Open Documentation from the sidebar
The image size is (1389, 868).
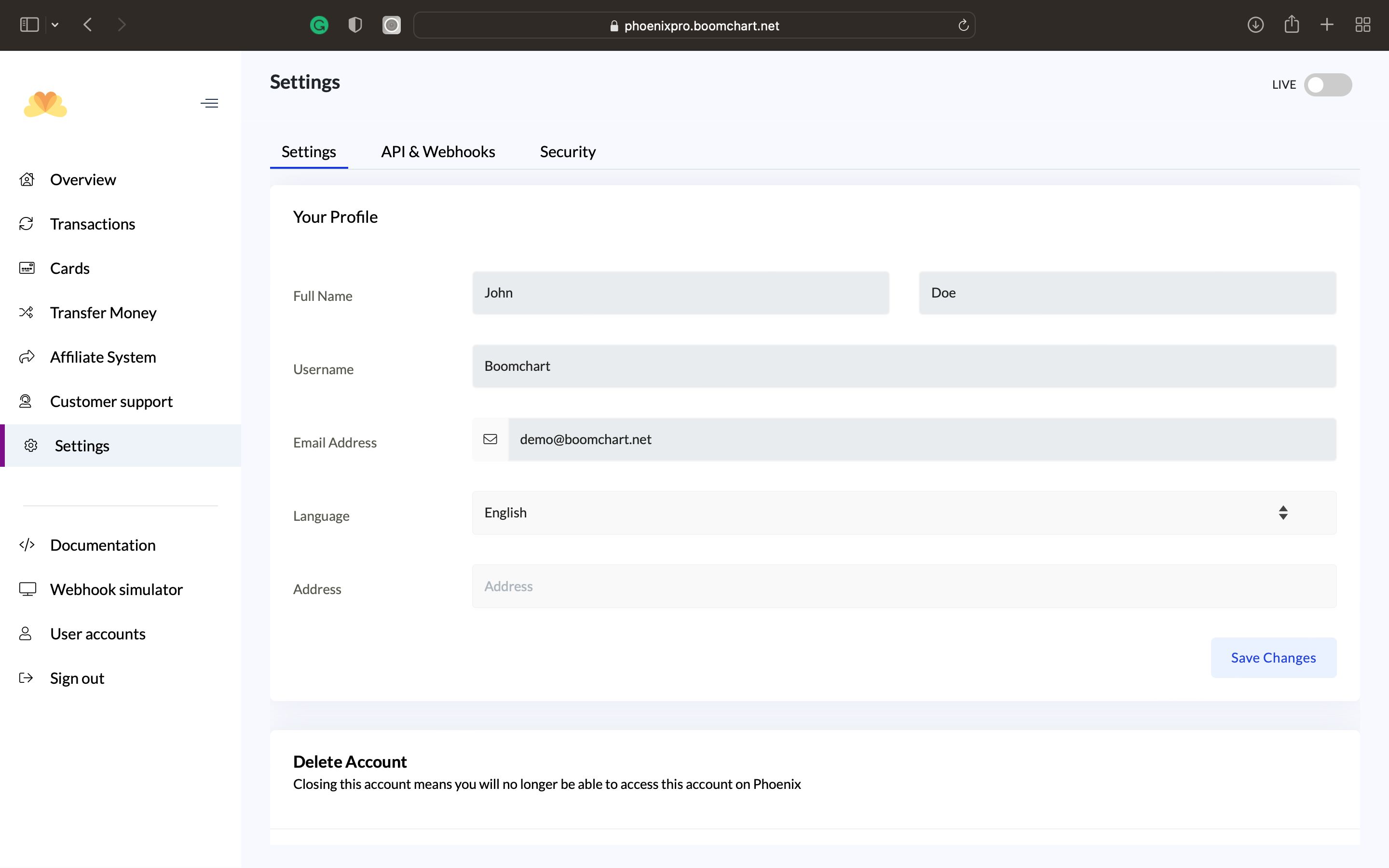[x=102, y=545]
